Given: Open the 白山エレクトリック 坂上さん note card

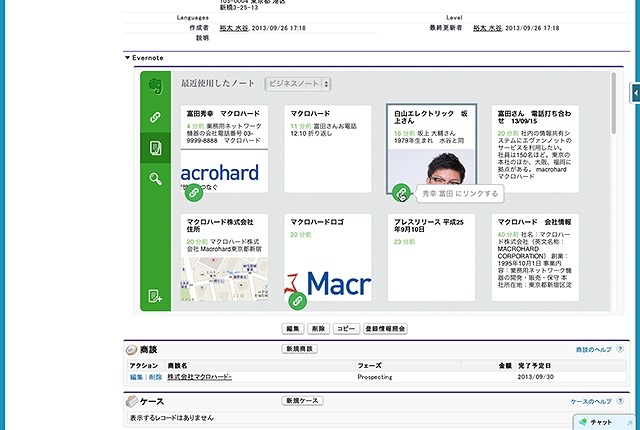Looking at the screenshot, I should [431, 149].
